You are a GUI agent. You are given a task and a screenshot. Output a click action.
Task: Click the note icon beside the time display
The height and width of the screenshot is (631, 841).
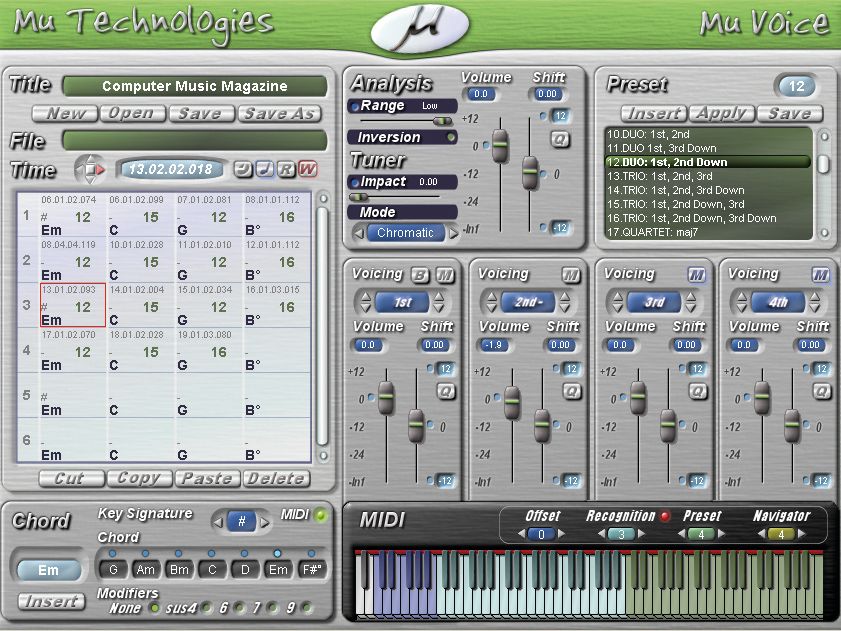(264, 170)
